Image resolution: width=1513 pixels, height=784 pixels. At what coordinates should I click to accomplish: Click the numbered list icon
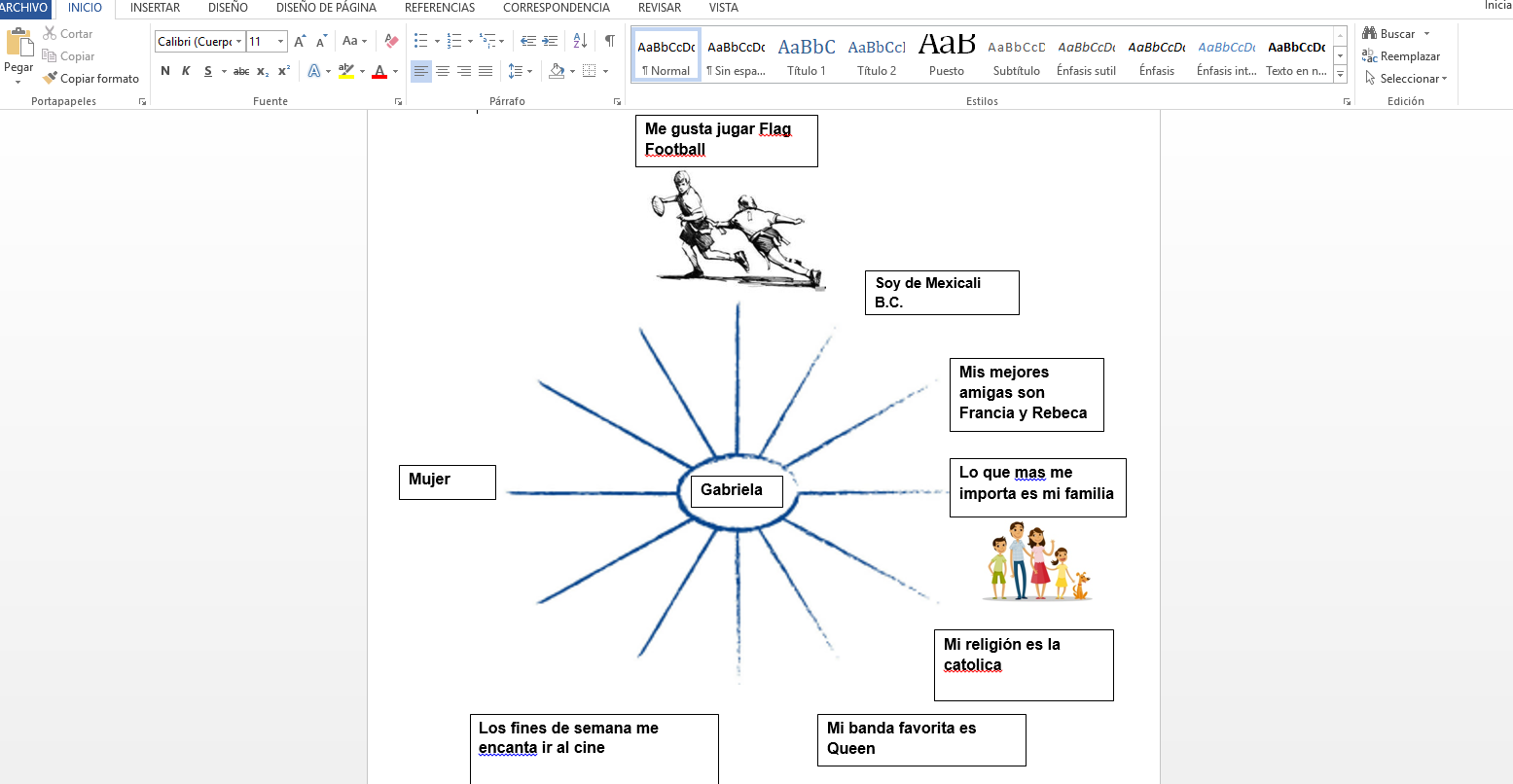pyautogui.click(x=453, y=41)
